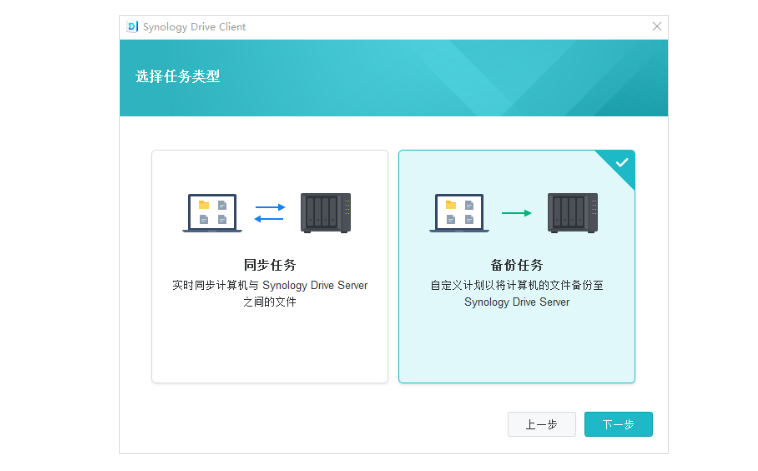Click the NAS server icon in 备份任务 card
The height and width of the screenshot is (471, 758).
[573, 213]
